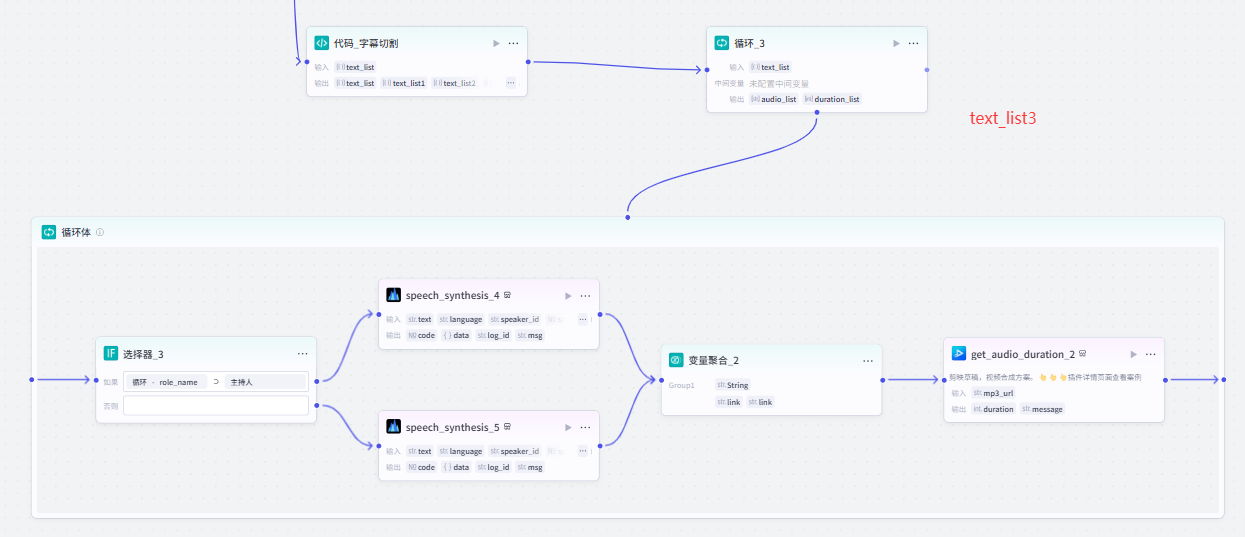Click the small badge icon after speech_synthesis_4 title
Image resolution: width=1245 pixels, height=537 pixels.
pos(508,295)
